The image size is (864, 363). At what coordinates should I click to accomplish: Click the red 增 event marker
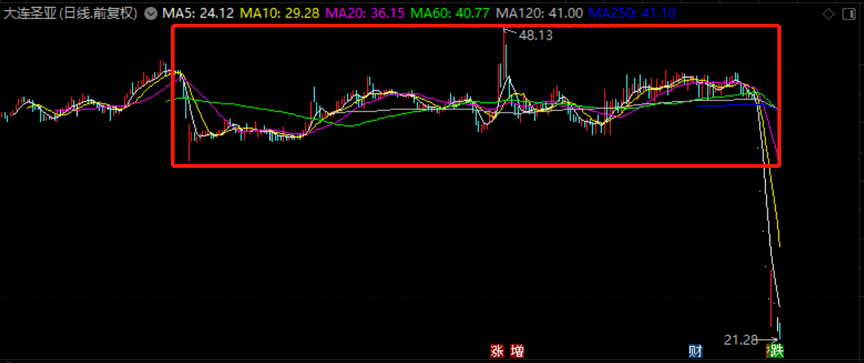tap(517, 350)
